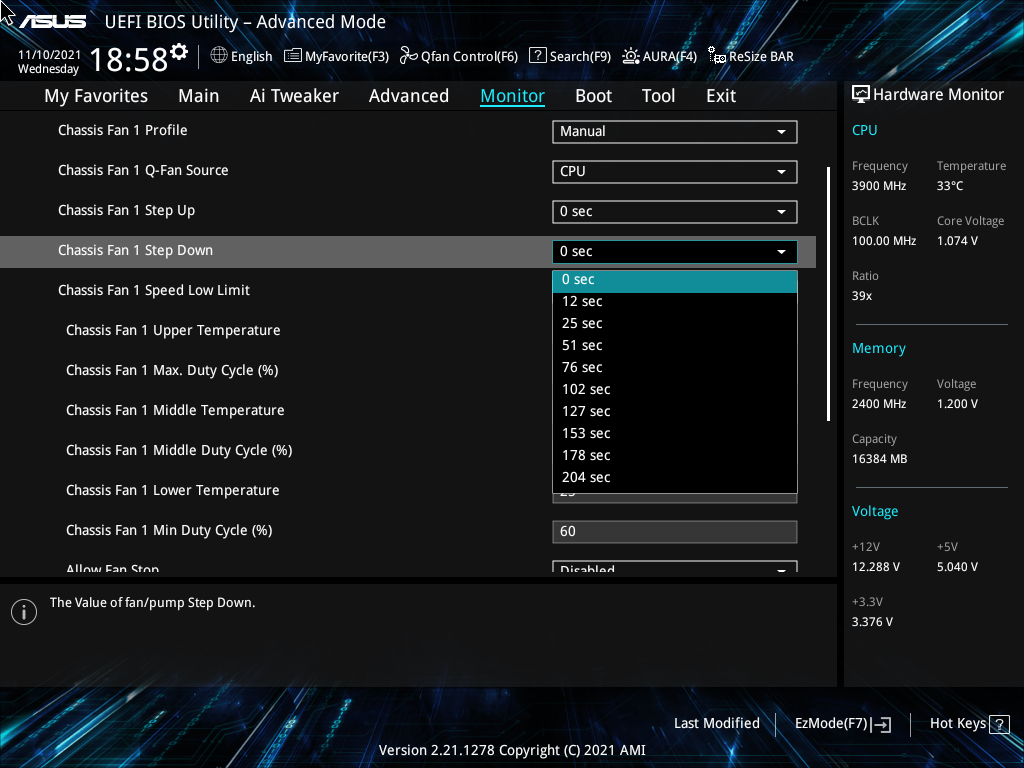Image resolution: width=1024 pixels, height=768 pixels.
Task: Select the Monitor tab
Action: coord(513,96)
